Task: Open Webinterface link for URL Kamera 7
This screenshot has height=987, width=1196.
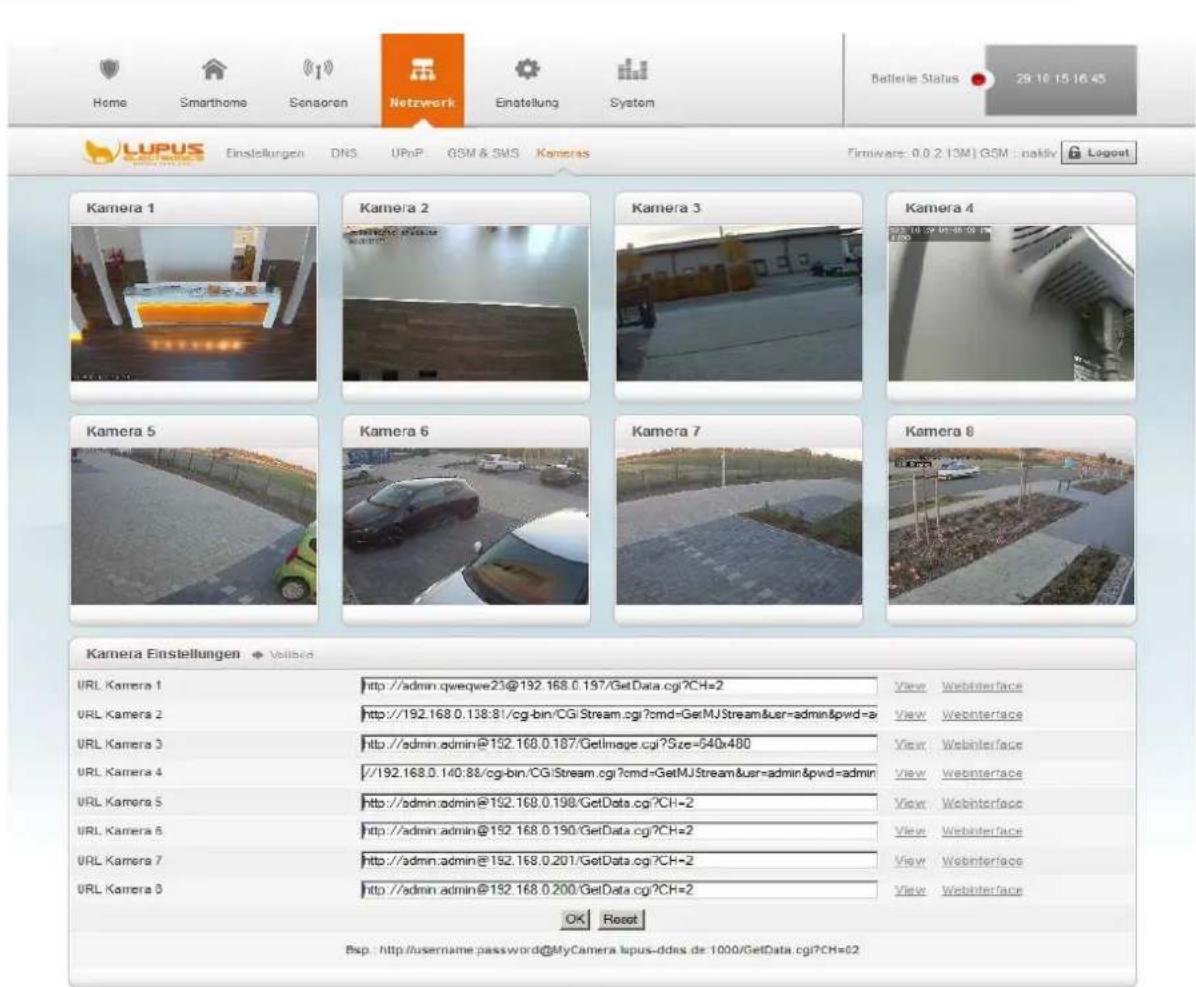Action: [x=982, y=861]
